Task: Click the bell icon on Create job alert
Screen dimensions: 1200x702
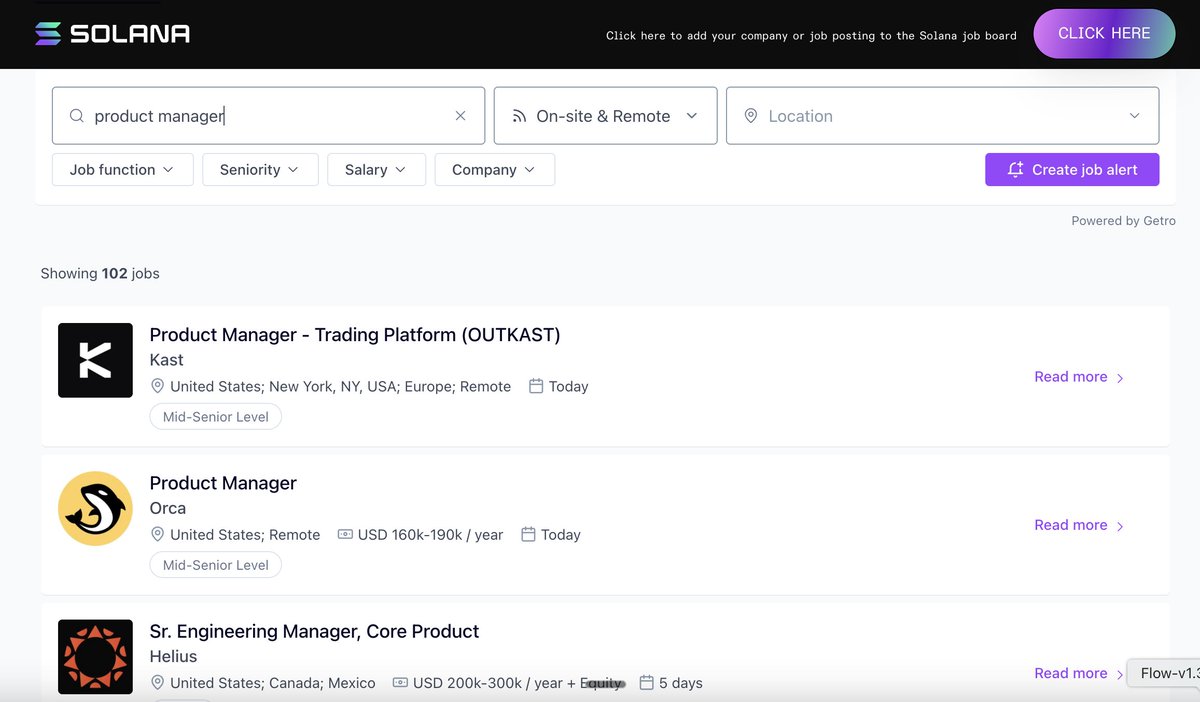Action: click(x=1015, y=170)
